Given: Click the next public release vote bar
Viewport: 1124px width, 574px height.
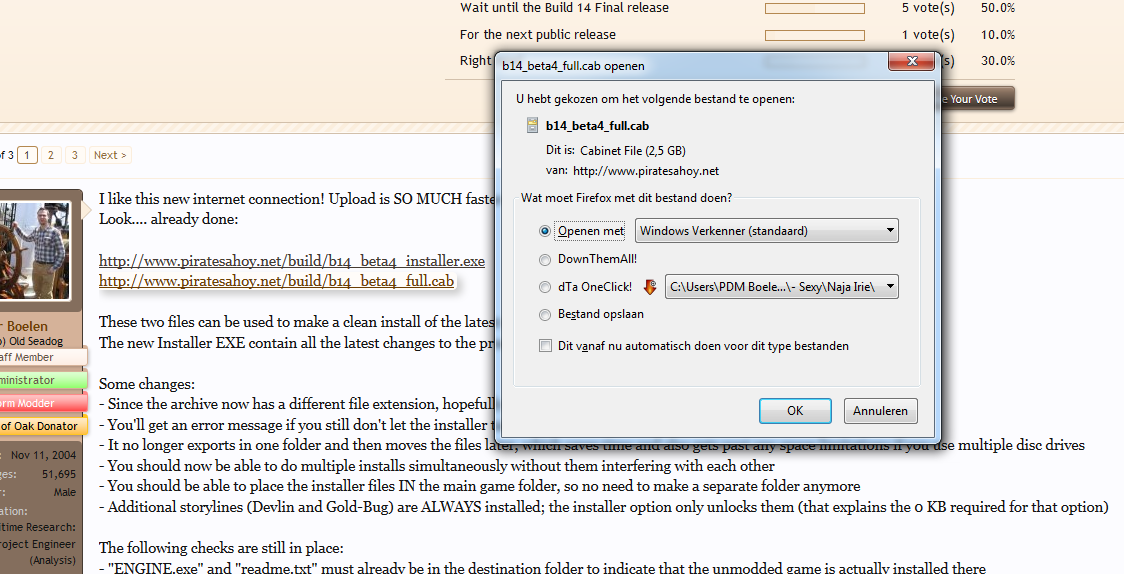Looking at the screenshot, I should 815,35.
